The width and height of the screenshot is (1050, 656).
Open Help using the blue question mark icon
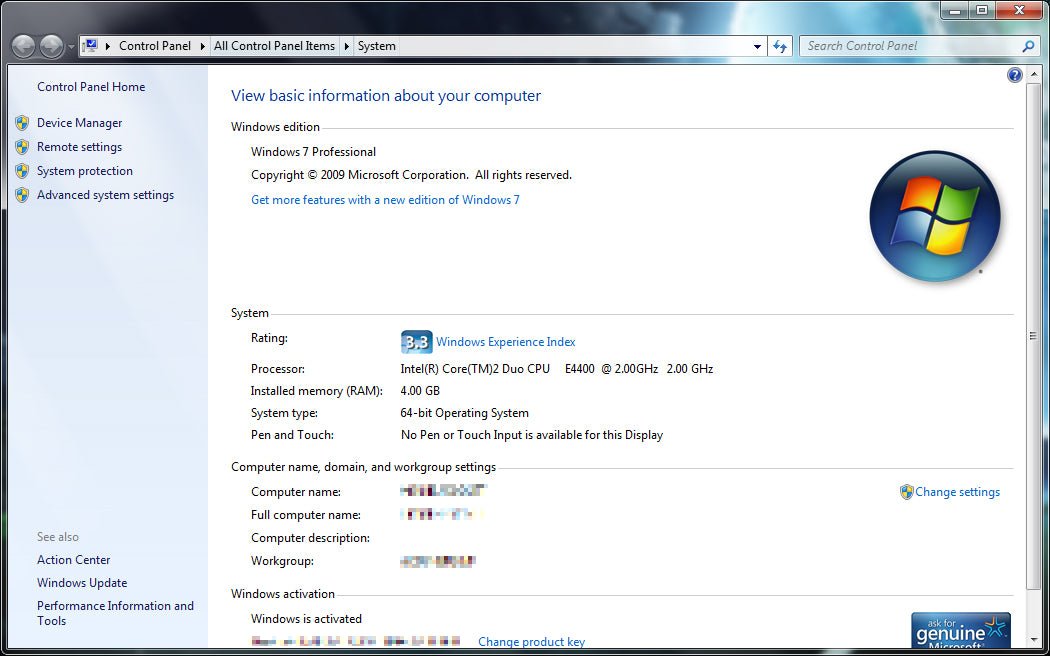pos(1014,74)
